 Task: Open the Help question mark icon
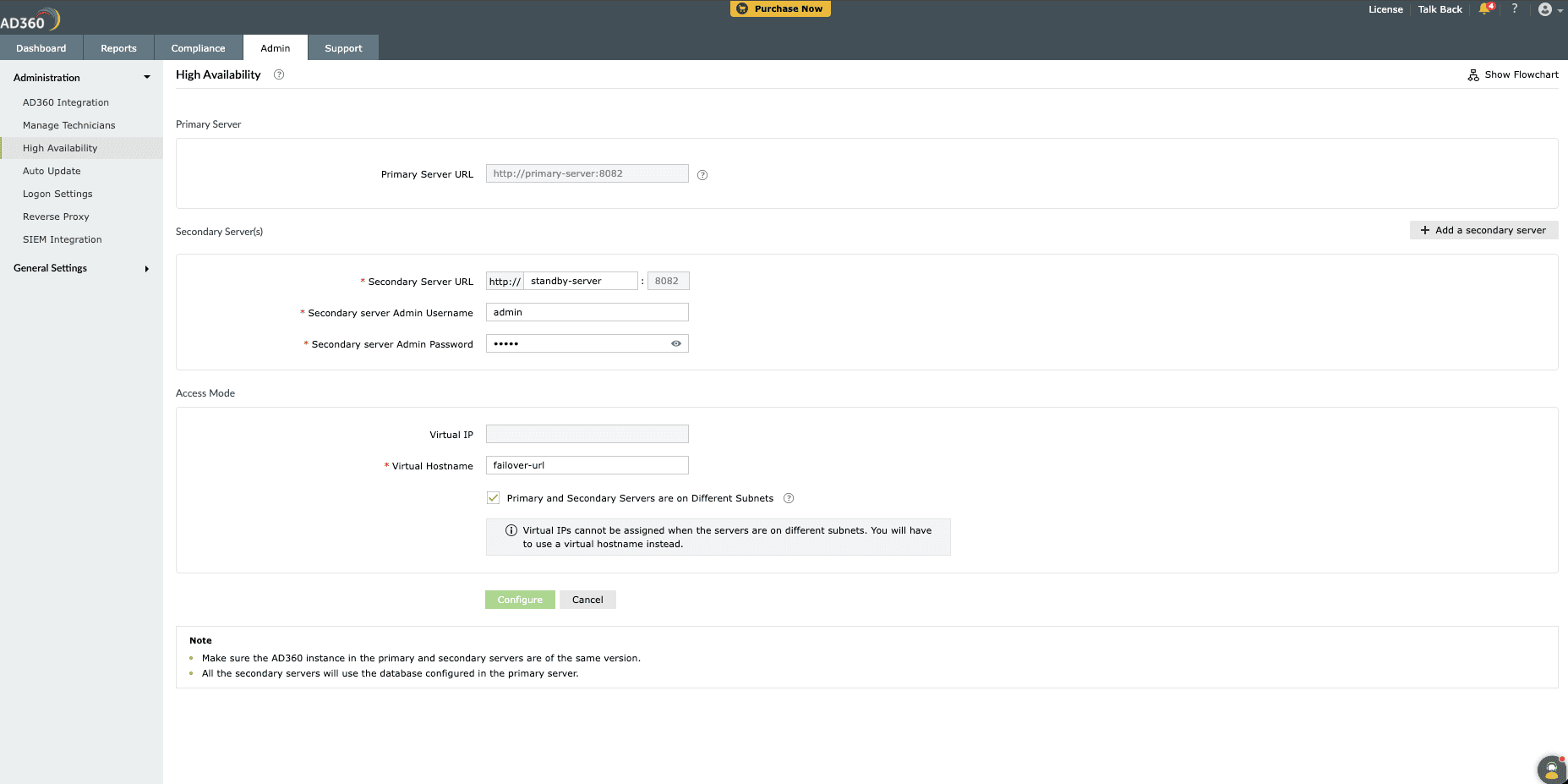tap(1515, 9)
